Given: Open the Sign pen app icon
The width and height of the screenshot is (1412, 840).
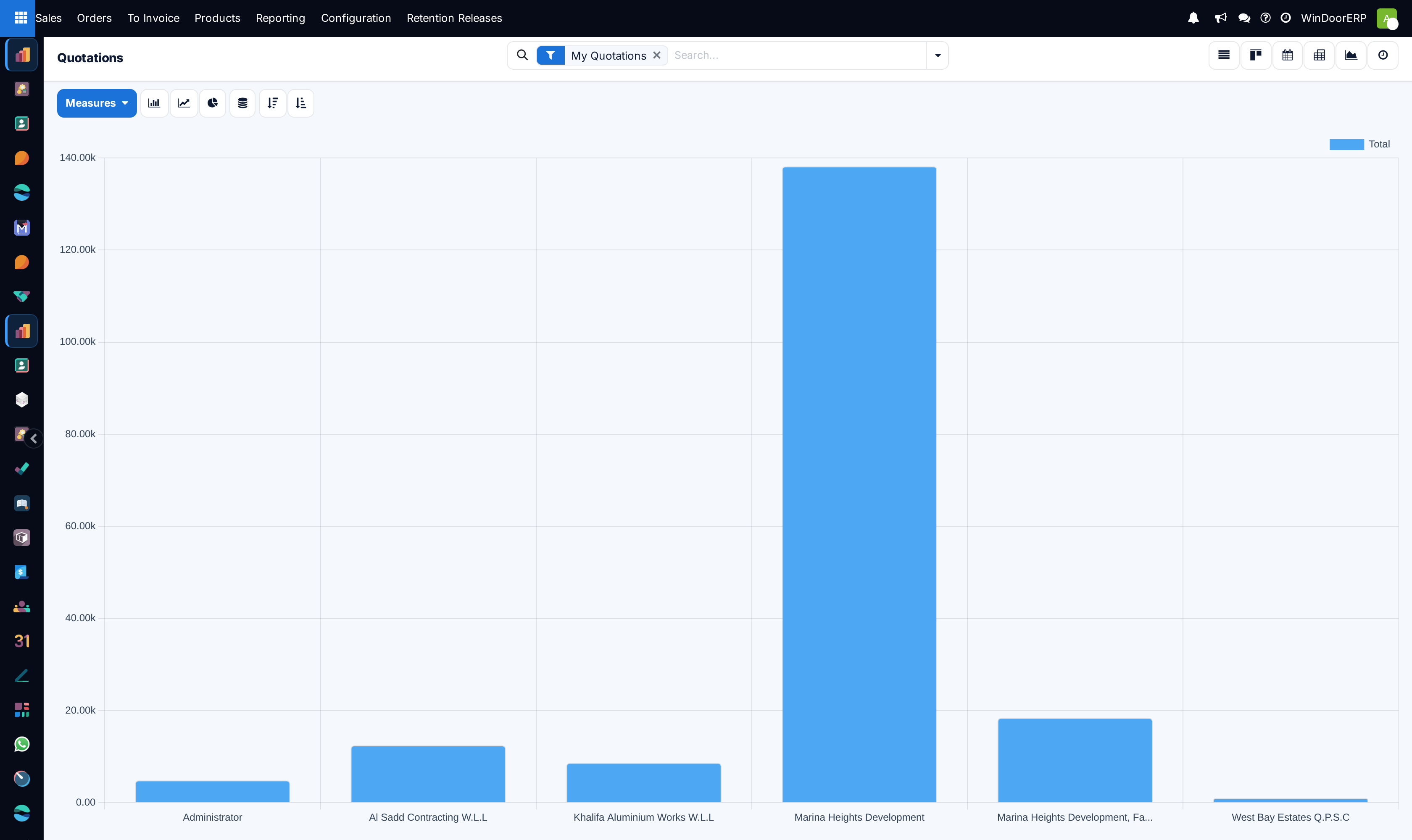Looking at the screenshot, I should (x=21, y=675).
